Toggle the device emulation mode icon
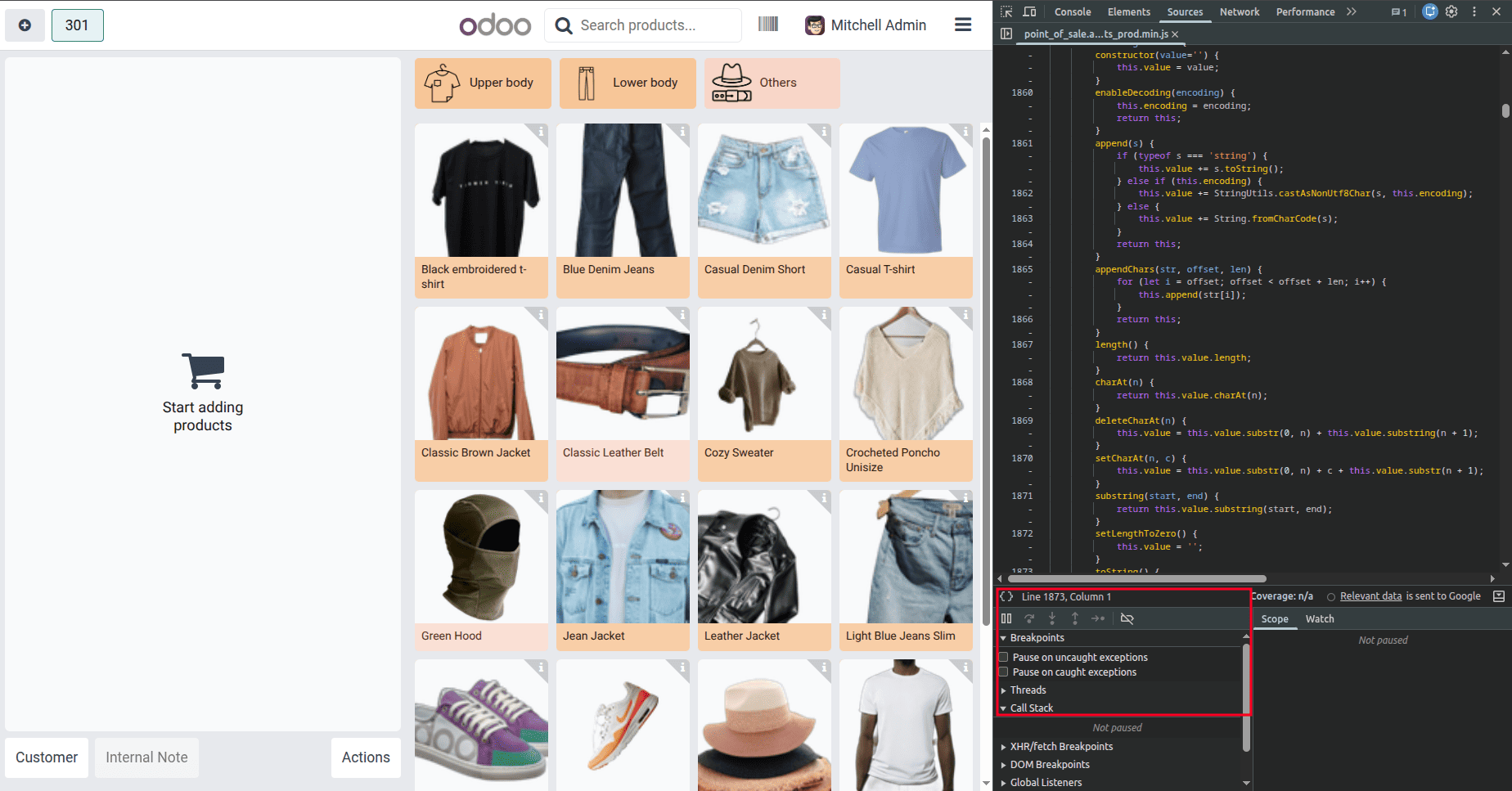 [1029, 11]
